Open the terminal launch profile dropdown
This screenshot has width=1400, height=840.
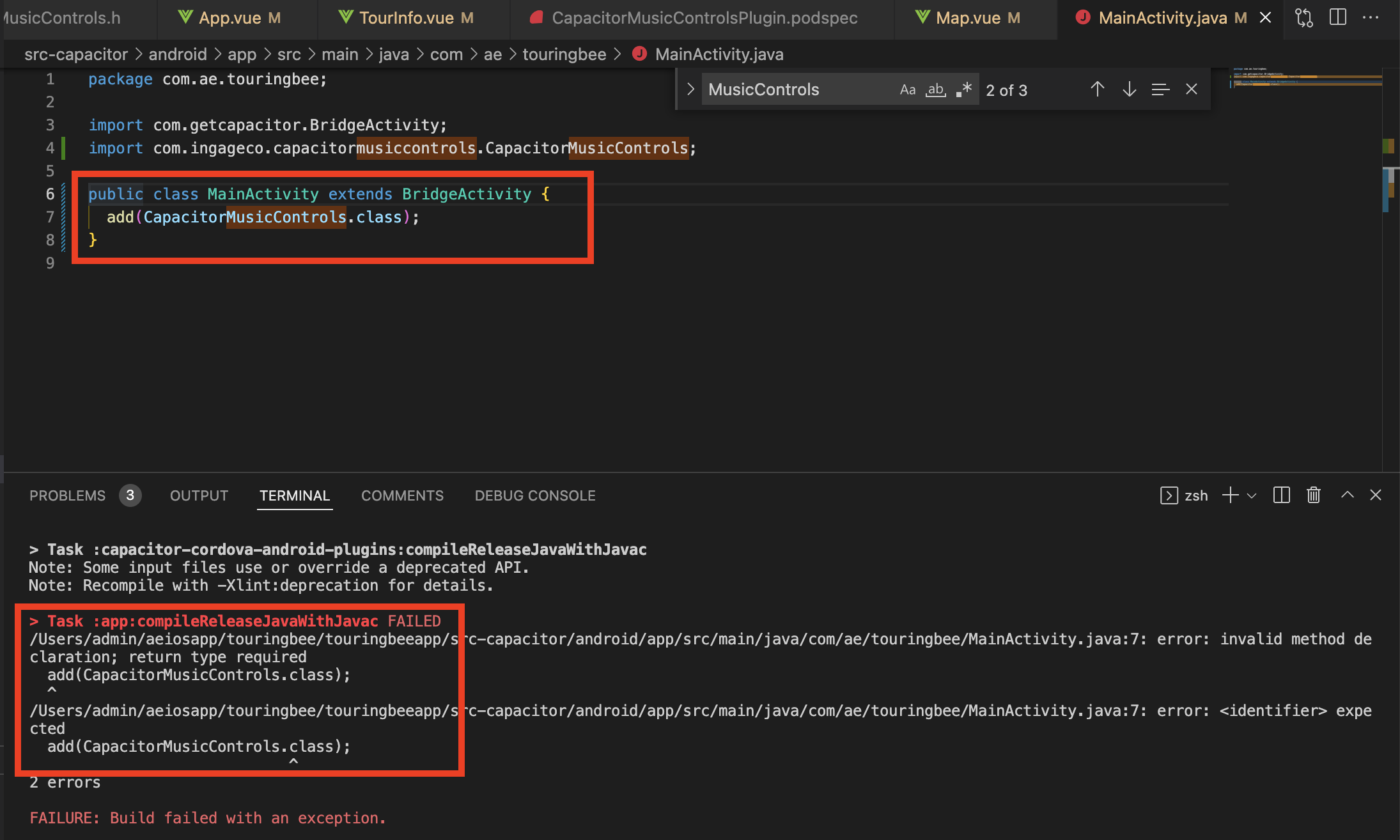click(1252, 495)
